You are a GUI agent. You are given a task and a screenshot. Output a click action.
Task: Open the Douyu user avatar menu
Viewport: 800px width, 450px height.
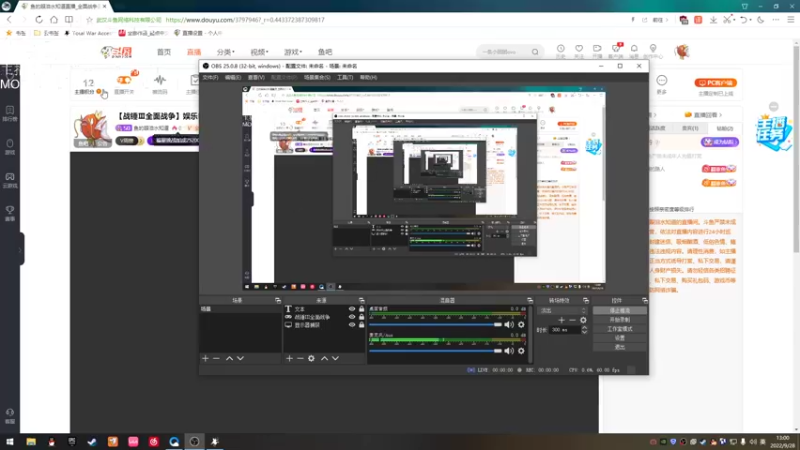pos(682,51)
